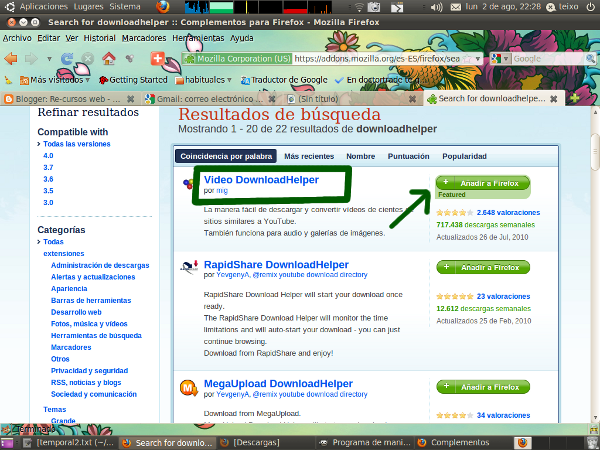Screen dimensions: 600x450
Task: Click the RapidShare add-on icon
Action: pyautogui.click(x=189, y=267)
